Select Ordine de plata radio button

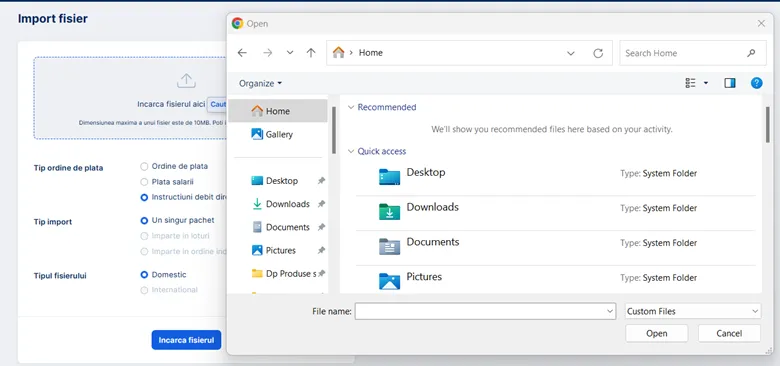(x=144, y=167)
